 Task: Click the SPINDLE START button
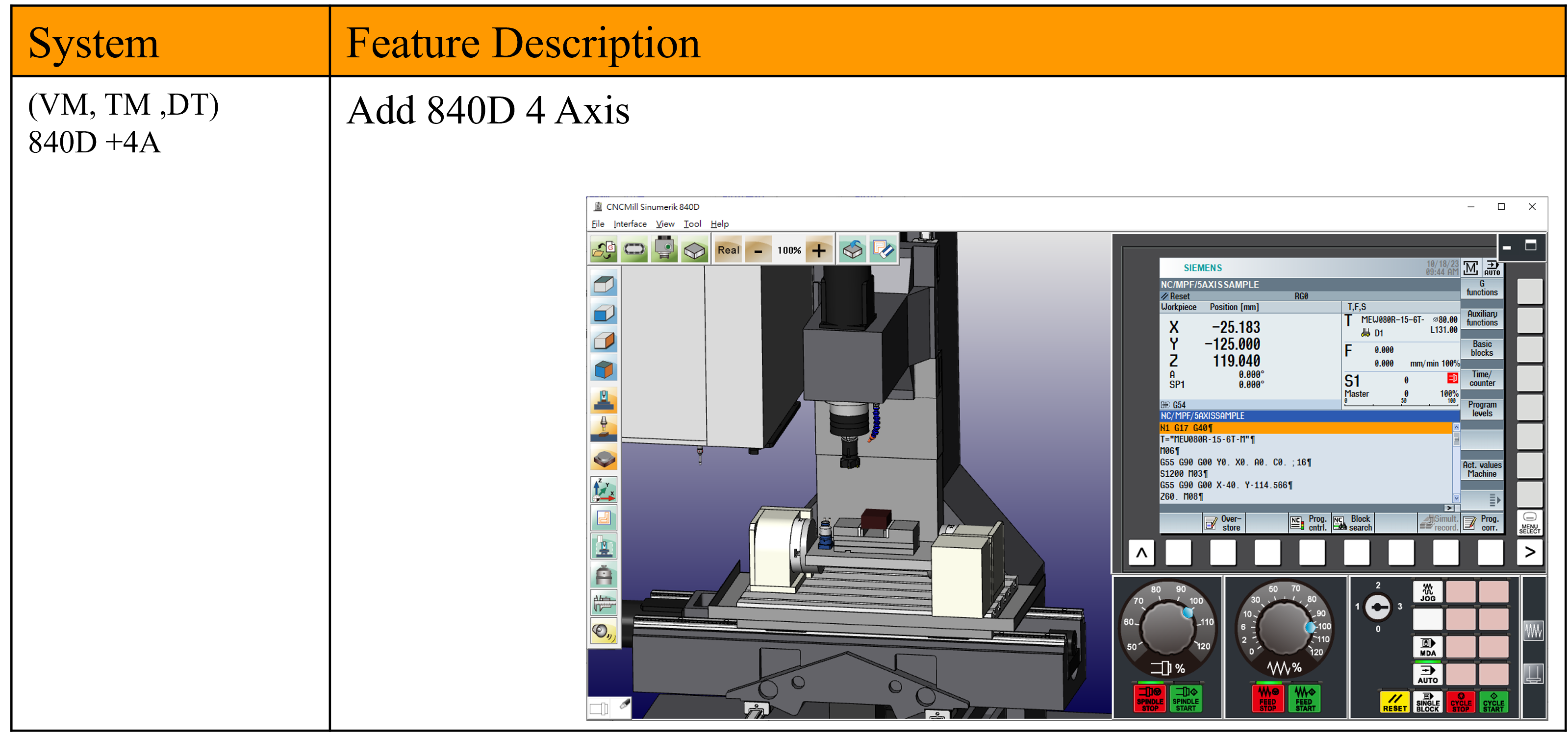pyautogui.click(x=1185, y=698)
